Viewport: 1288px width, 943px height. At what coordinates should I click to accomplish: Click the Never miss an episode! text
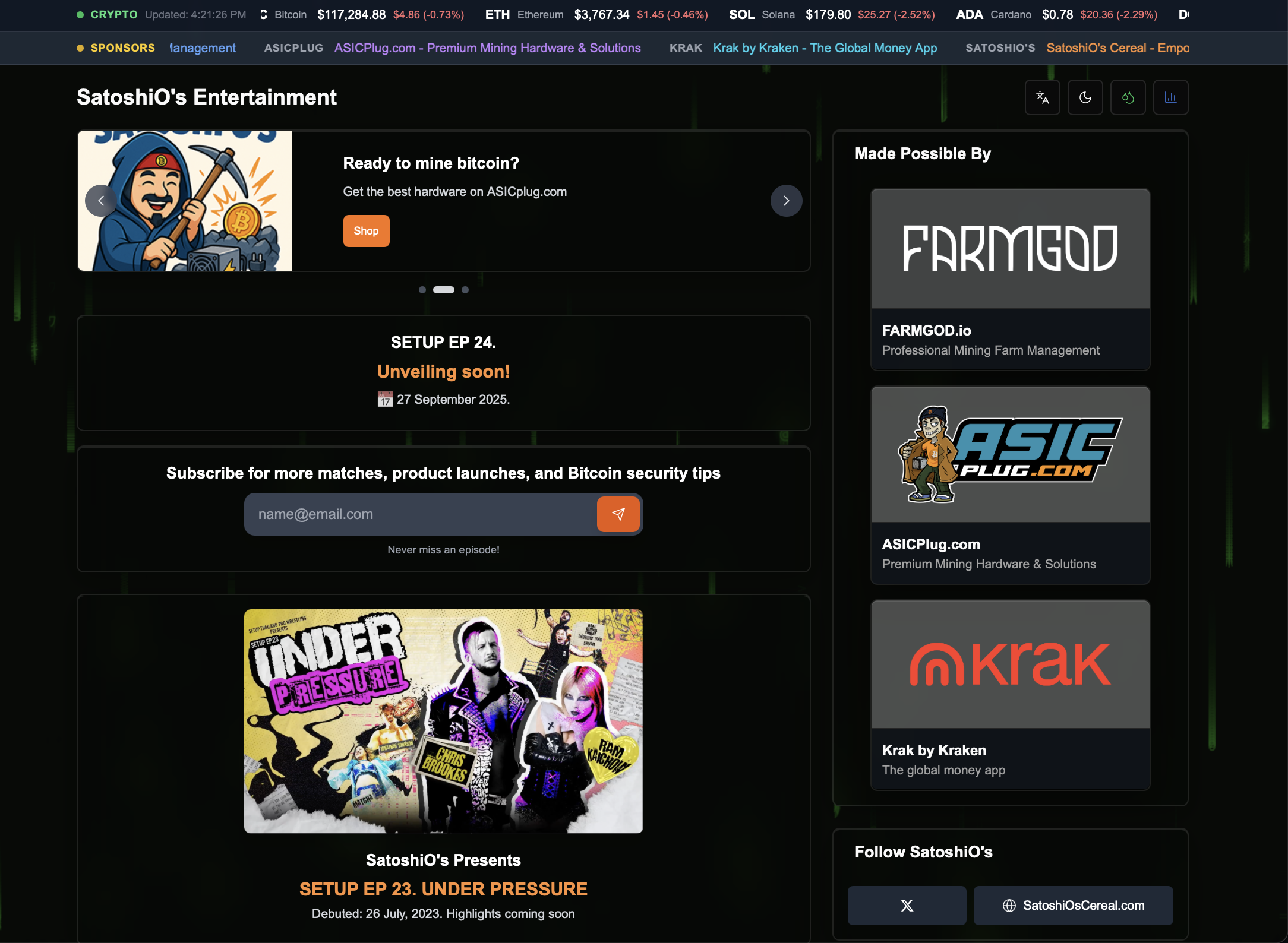click(443, 550)
